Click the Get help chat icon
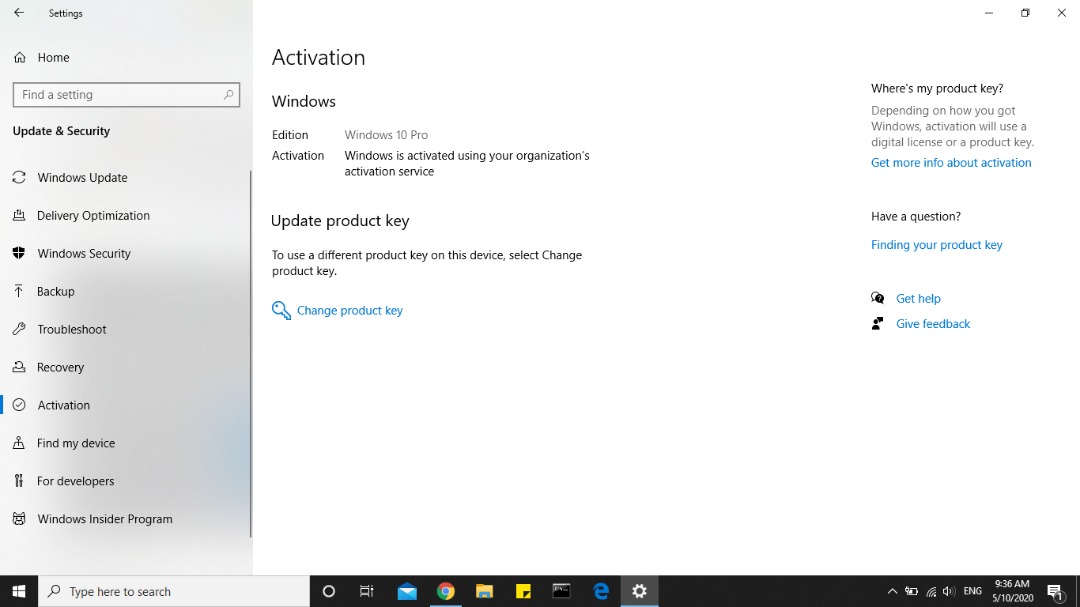Image resolution: width=1080 pixels, height=607 pixels. coord(877,298)
